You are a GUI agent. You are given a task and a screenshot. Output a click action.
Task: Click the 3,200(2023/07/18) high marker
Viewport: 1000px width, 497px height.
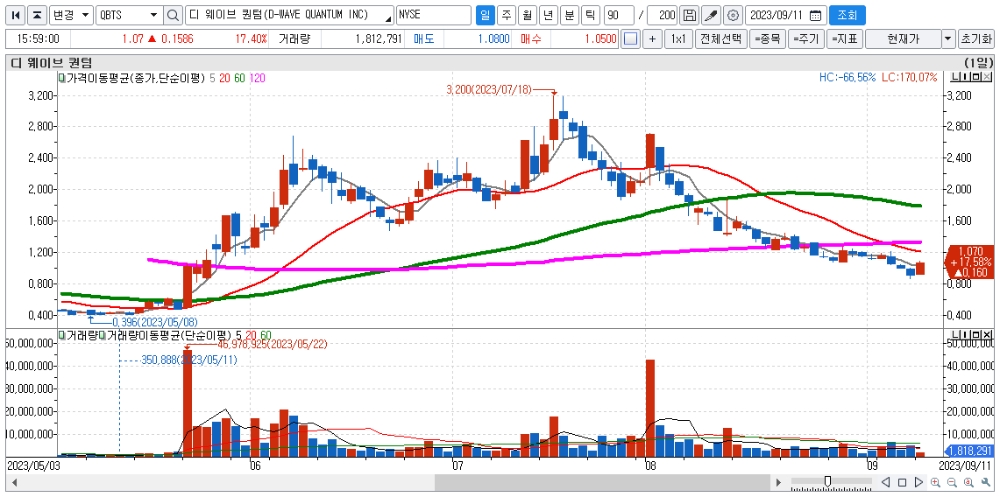489,90
